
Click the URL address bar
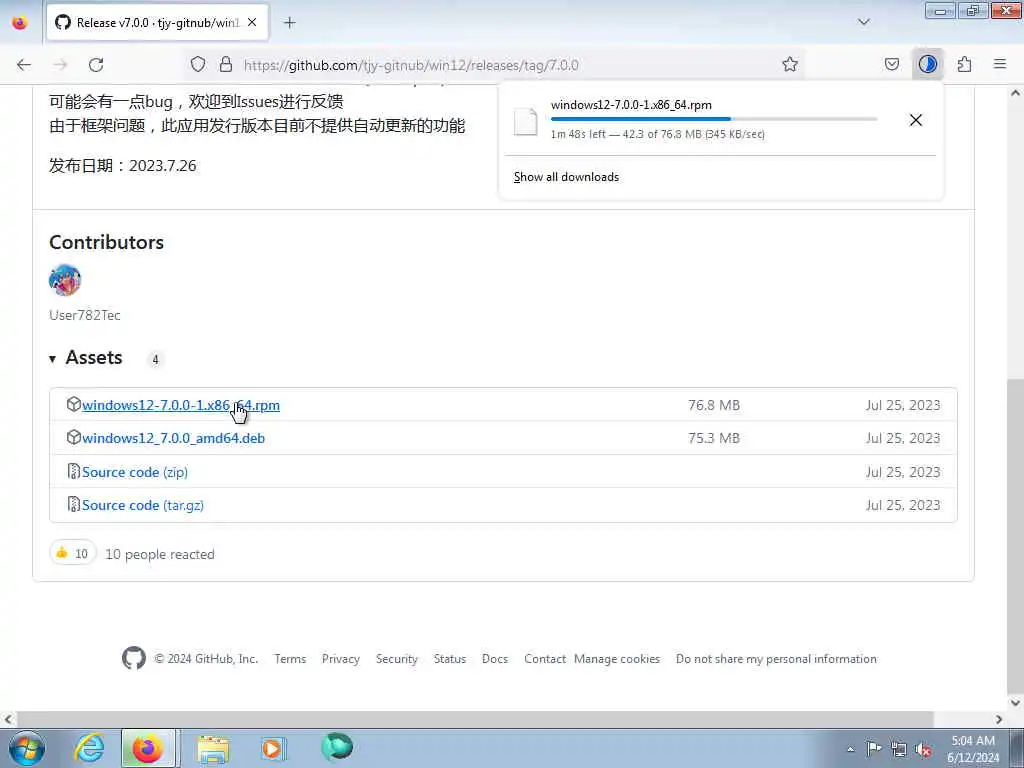(496, 65)
